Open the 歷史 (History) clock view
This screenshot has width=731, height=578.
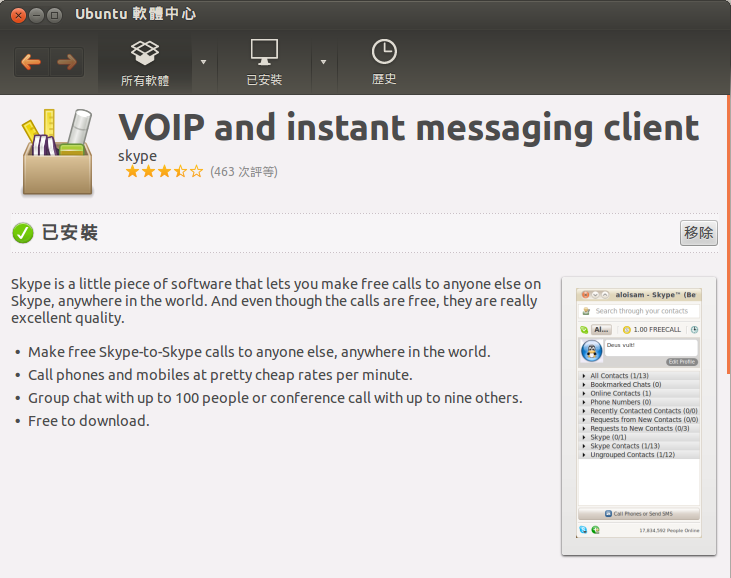(x=384, y=63)
